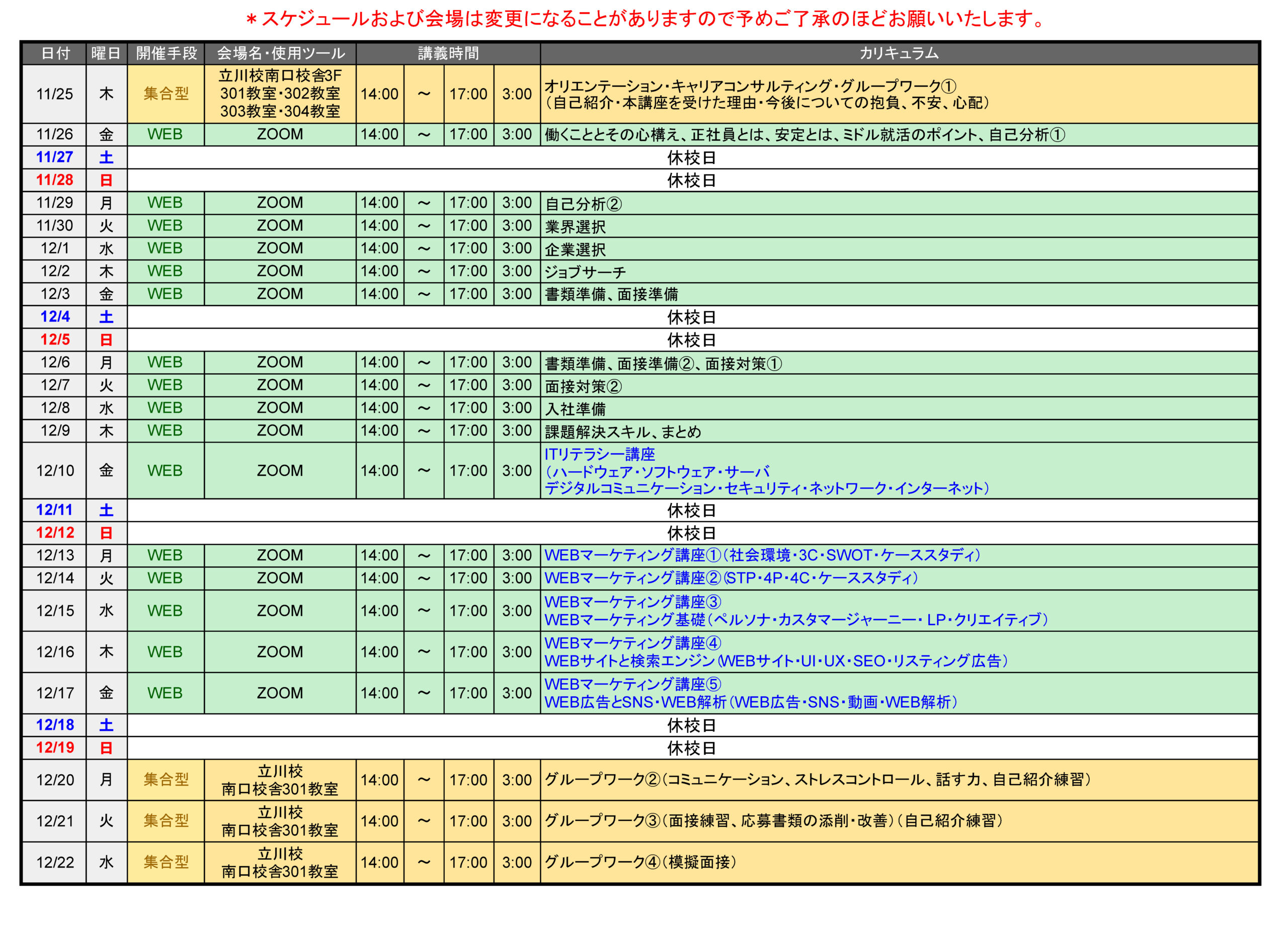This screenshot has height=926, width=1288.
Task: Click the blue 12/11 date cell
Action: pos(54,510)
